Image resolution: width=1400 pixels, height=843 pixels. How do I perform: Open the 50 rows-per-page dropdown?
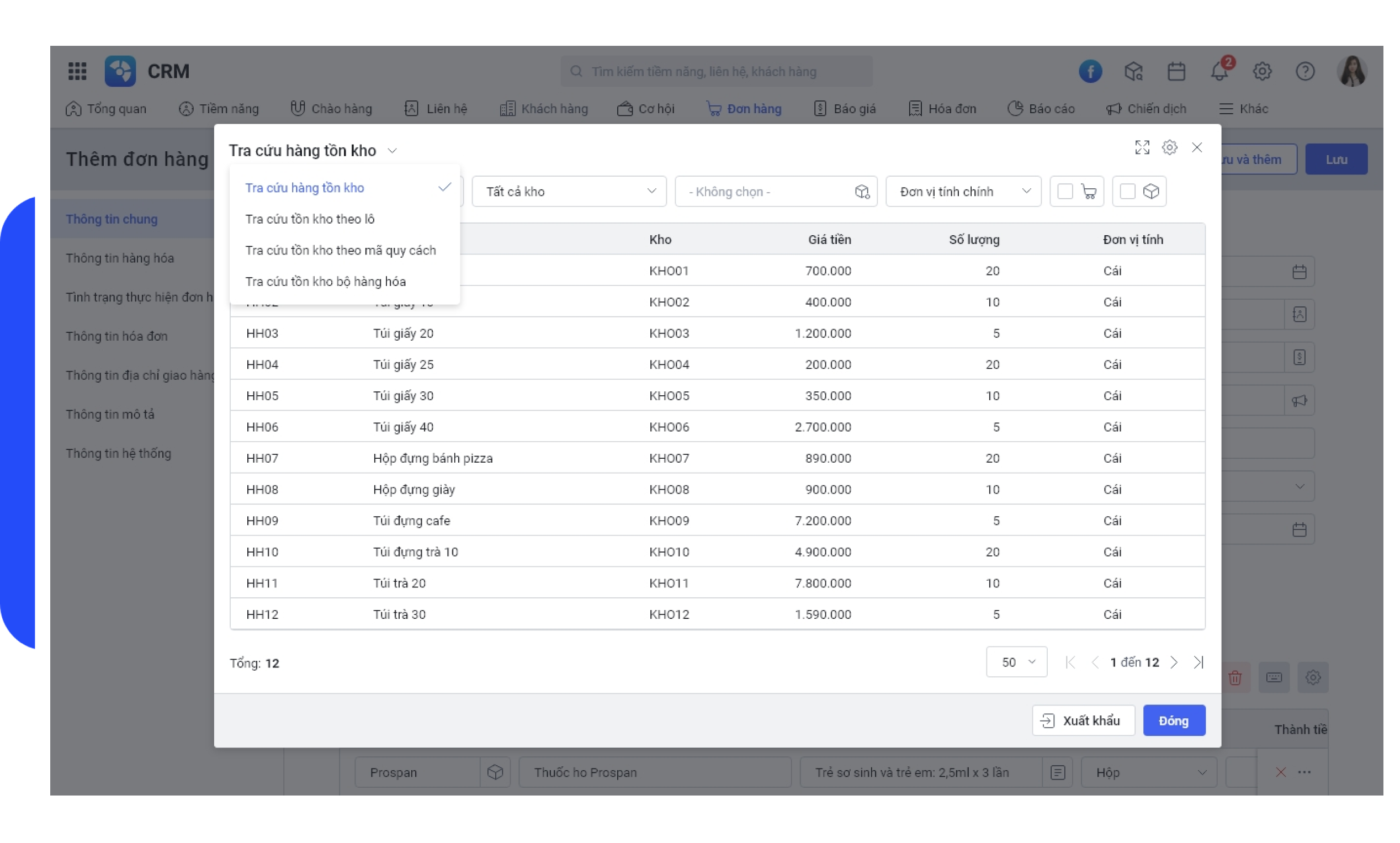point(1016,662)
